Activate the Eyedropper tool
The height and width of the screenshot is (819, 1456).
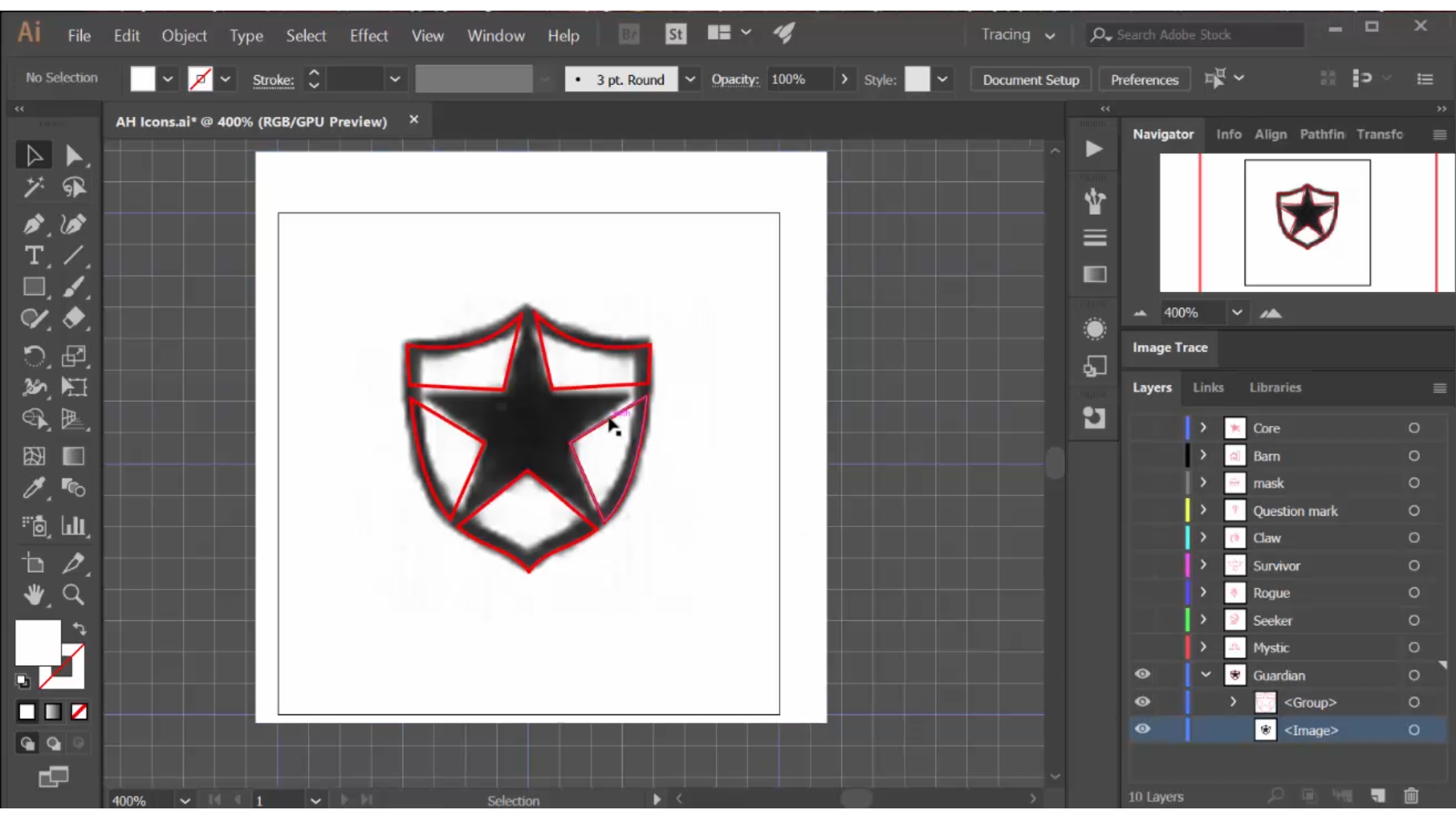[35, 488]
